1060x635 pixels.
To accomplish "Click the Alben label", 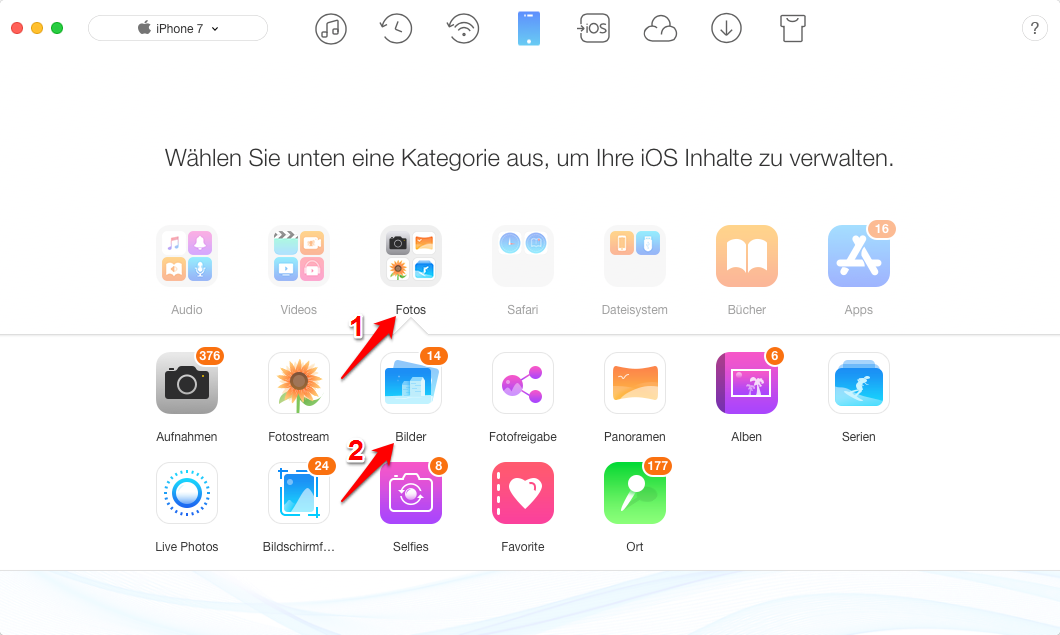I will [x=747, y=437].
